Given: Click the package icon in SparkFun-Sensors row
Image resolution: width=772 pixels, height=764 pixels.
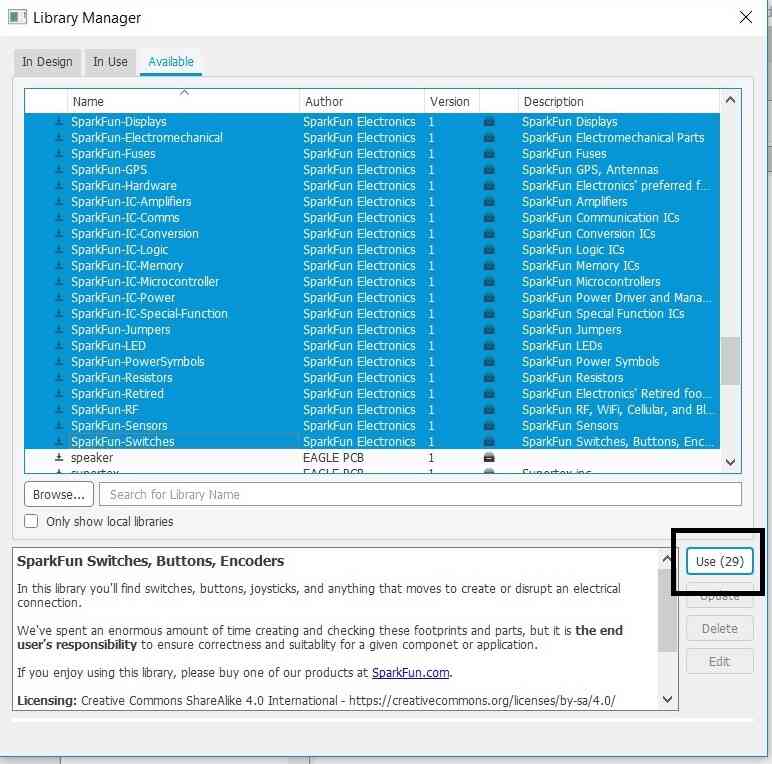Looking at the screenshot, I should point(489,426).
